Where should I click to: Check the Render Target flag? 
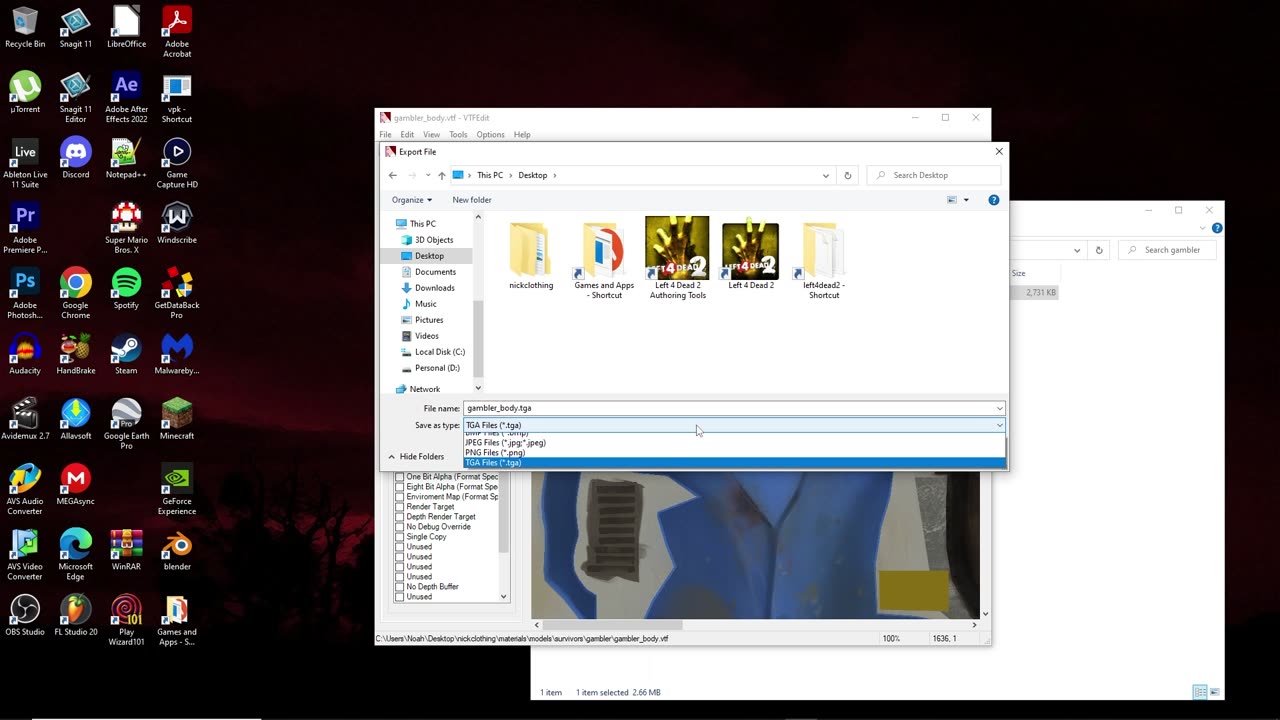click(400, 507)
